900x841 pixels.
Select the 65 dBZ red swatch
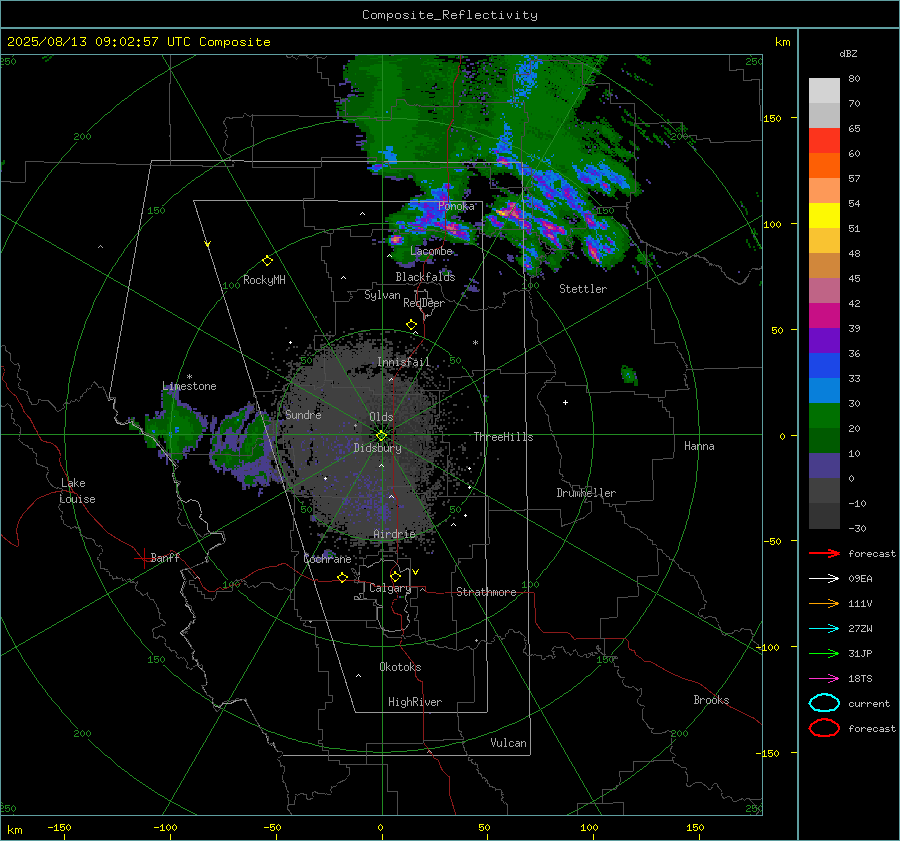pos(824,140)
